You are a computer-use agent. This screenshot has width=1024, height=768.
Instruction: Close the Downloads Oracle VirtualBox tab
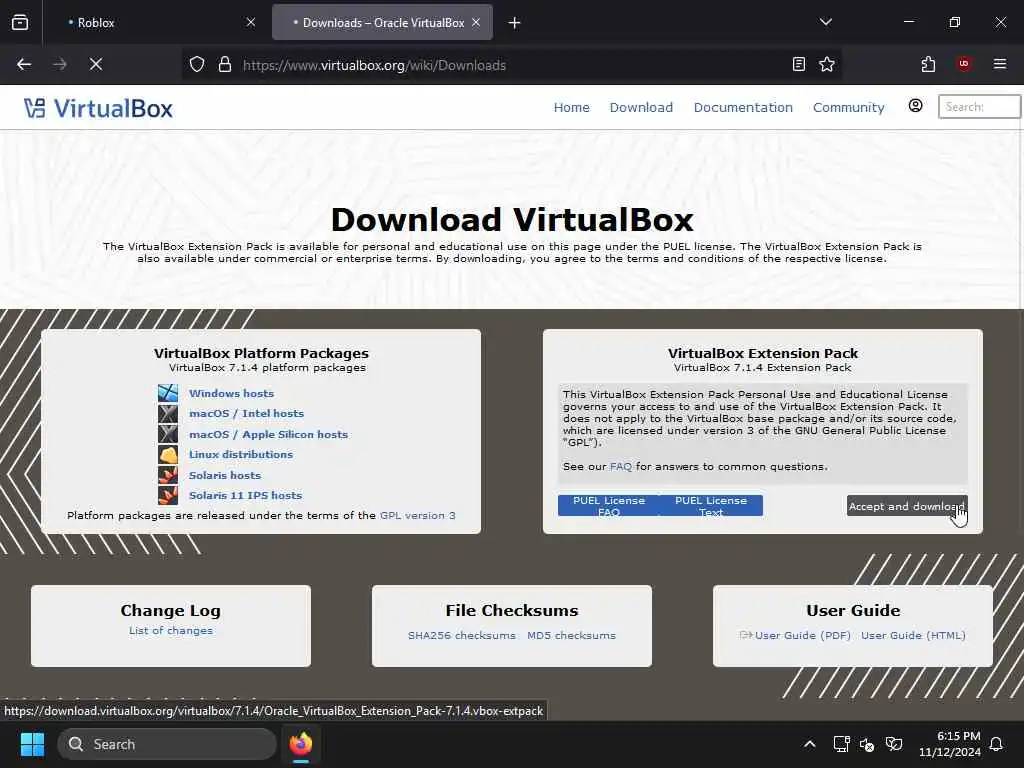(x=476, y=22)
